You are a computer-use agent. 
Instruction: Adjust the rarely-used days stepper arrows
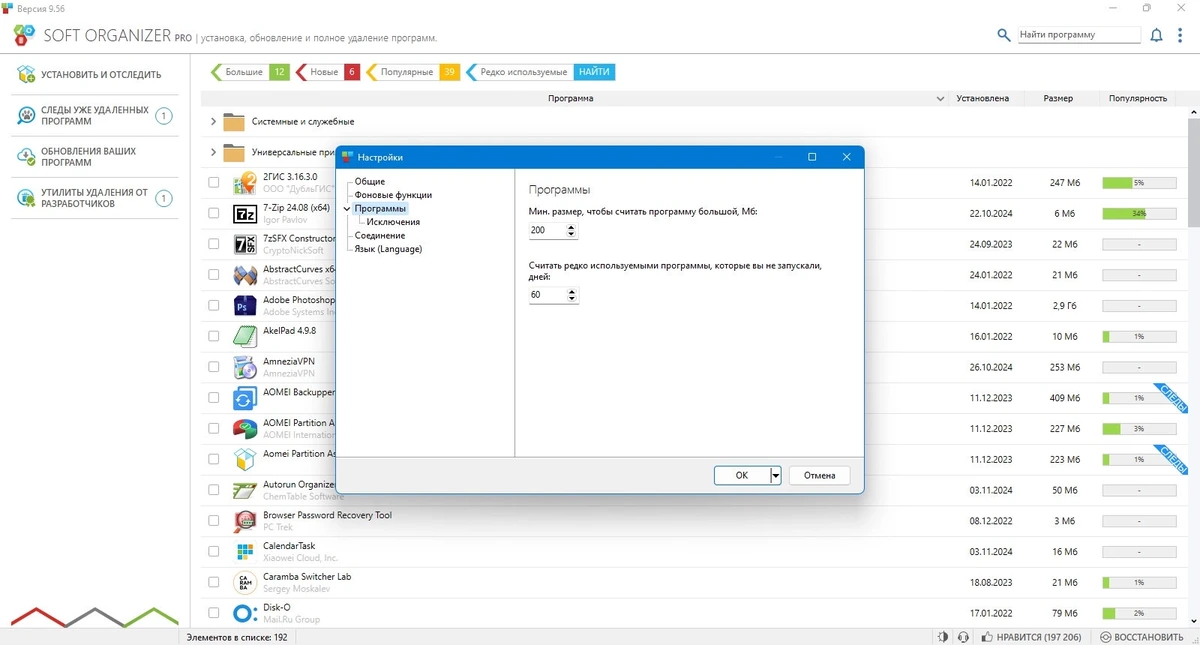click(572, 295)
